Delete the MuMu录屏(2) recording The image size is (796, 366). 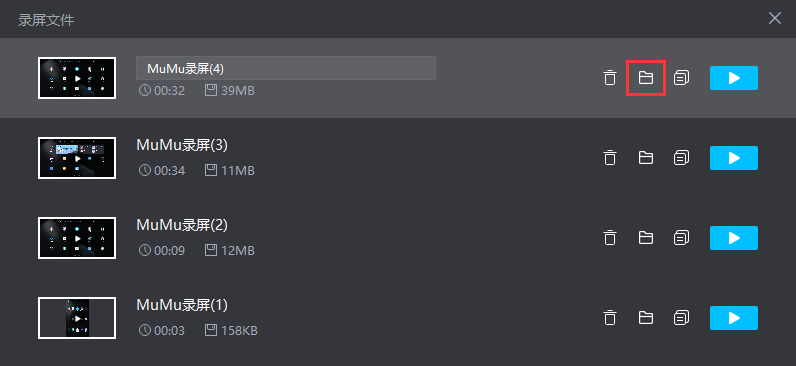coord(610,238)
